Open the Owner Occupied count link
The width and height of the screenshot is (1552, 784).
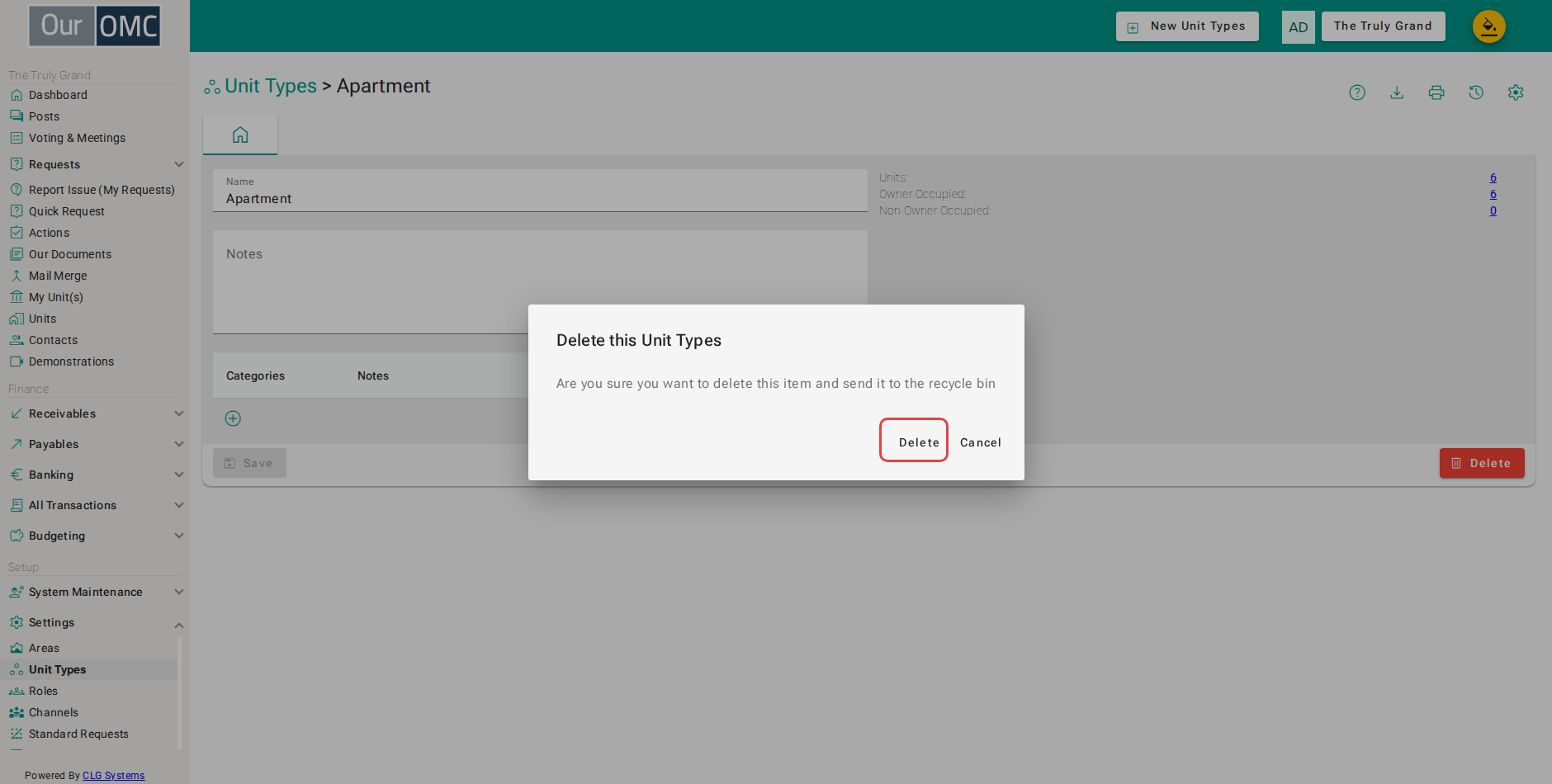(1493, 194)
